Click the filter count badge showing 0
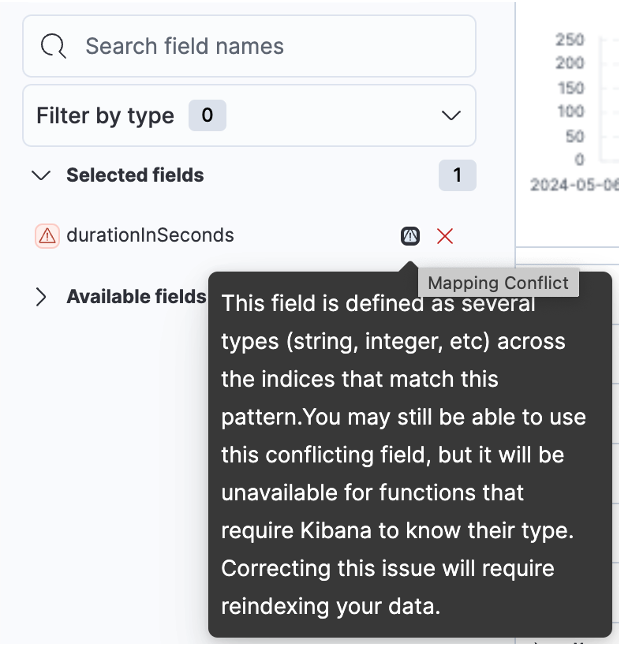 [x=207, y=116]
